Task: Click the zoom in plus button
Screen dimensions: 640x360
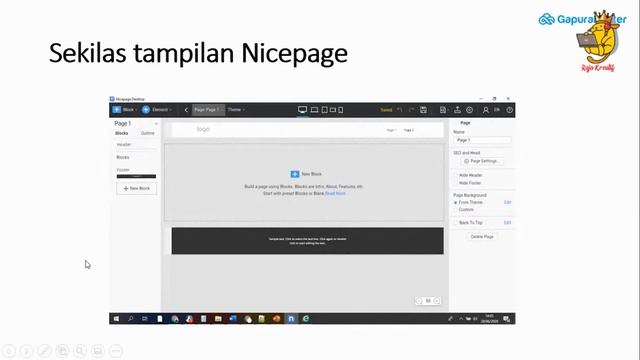Action: pos(437,301)
